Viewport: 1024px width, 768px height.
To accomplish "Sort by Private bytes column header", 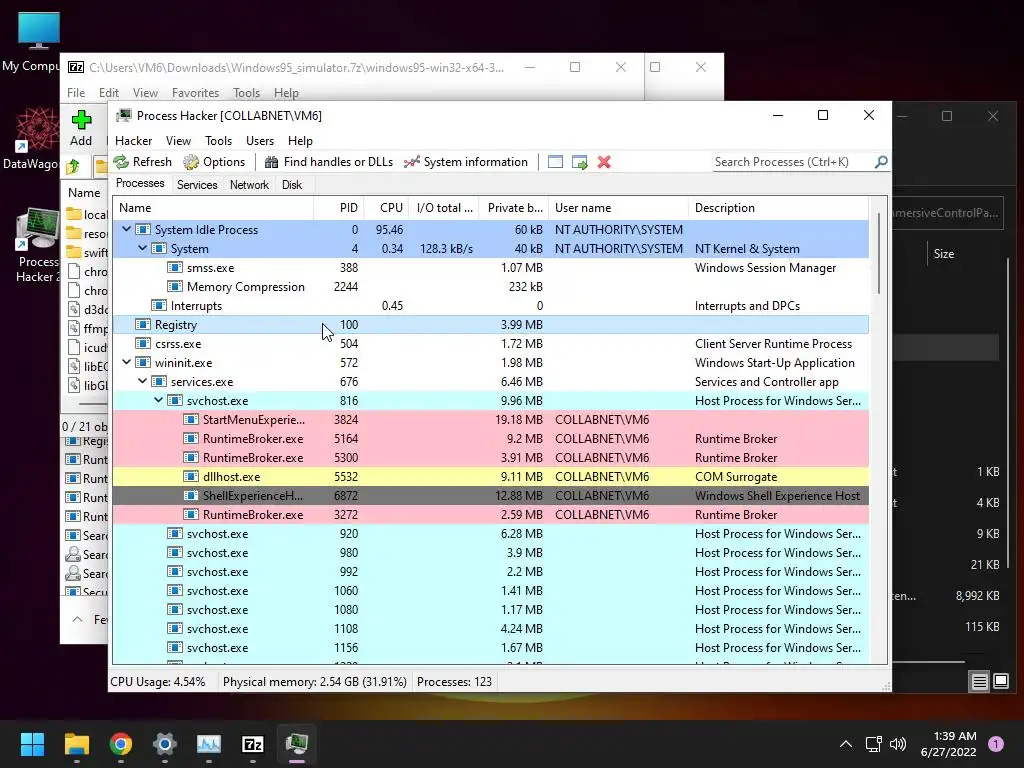I will point(514,208).
